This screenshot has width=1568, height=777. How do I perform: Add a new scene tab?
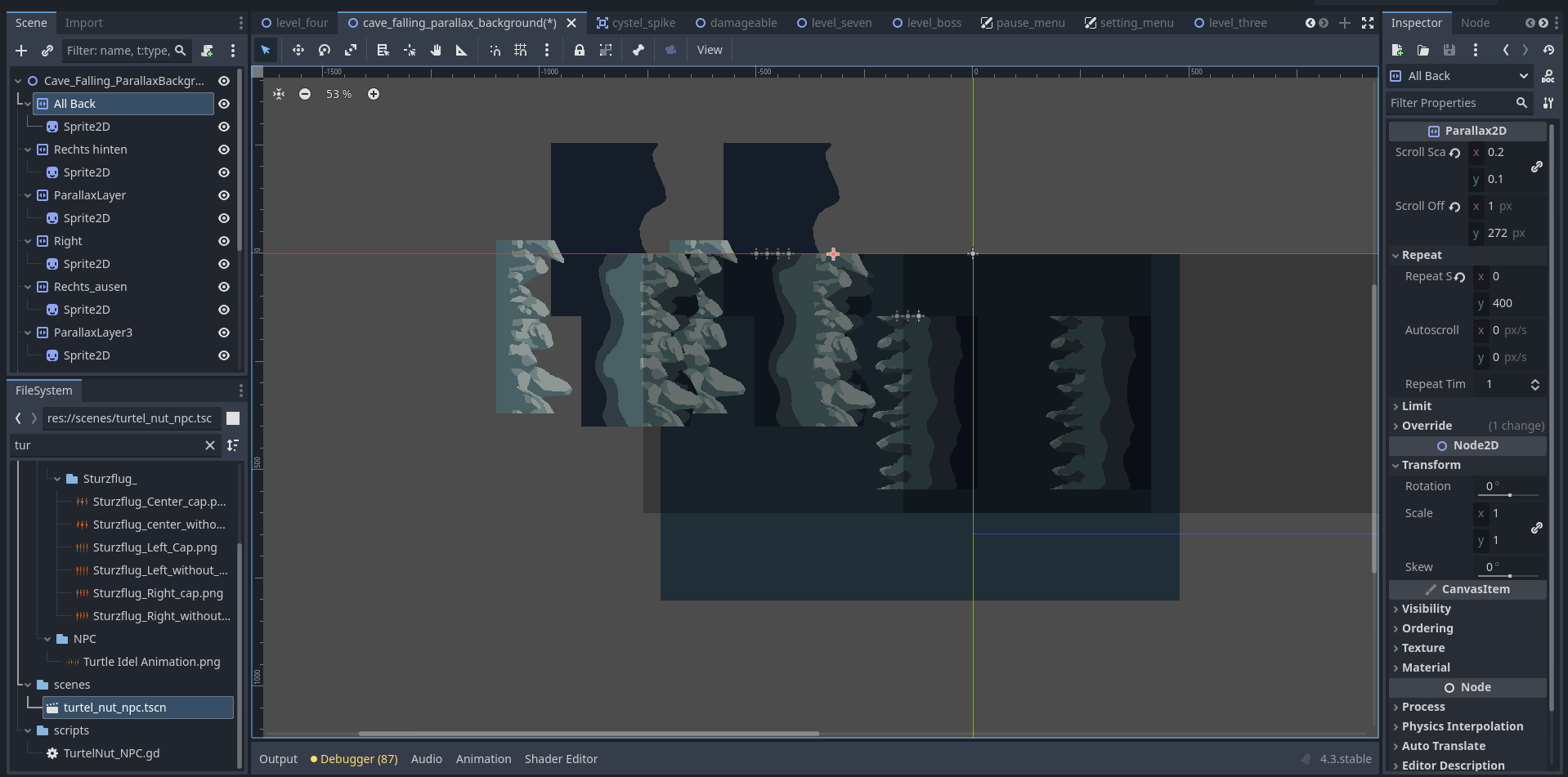(1345, 23)
